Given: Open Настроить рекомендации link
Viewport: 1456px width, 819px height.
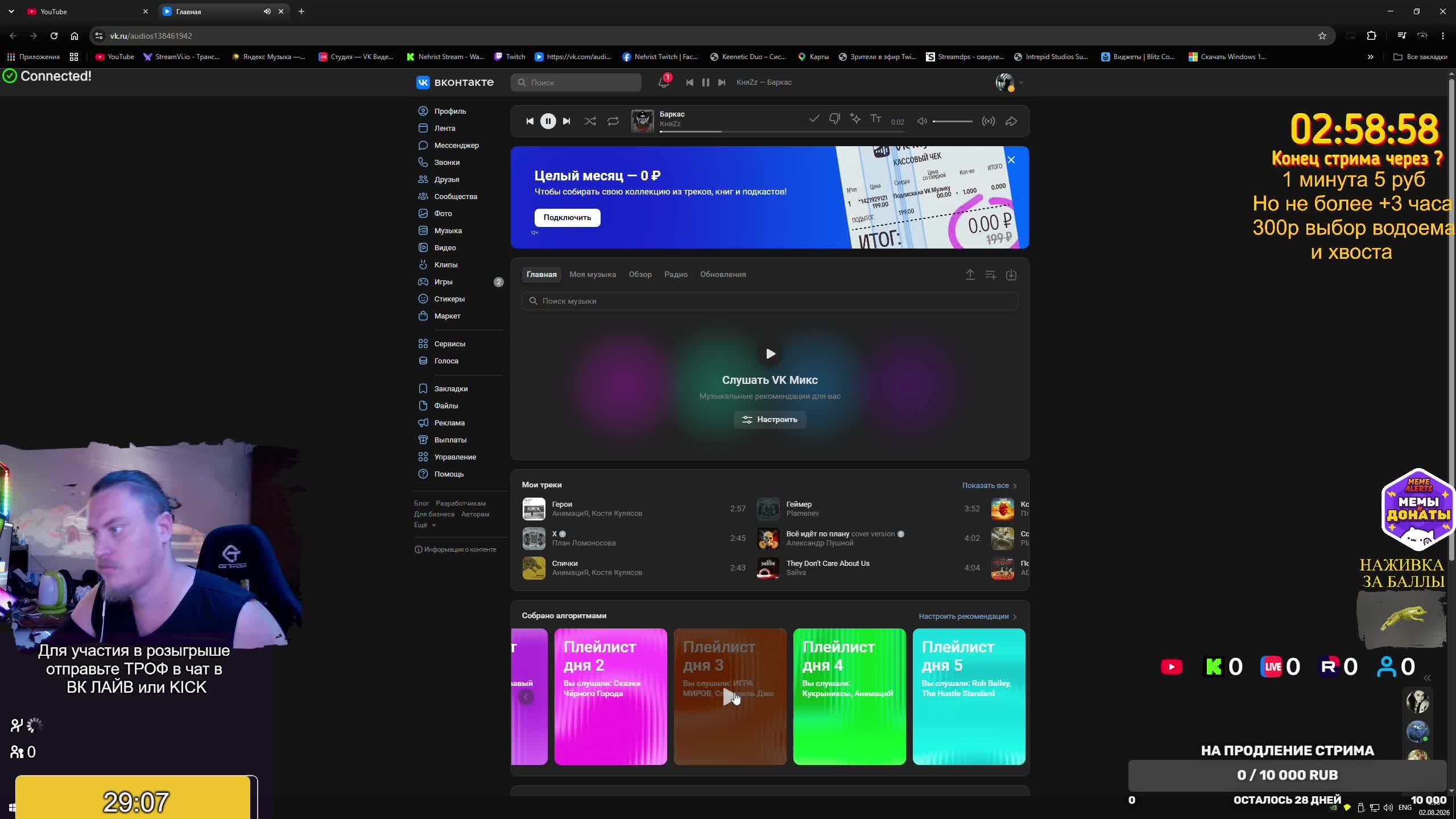Looking at the screenshot, I should [x=967, y=617].
